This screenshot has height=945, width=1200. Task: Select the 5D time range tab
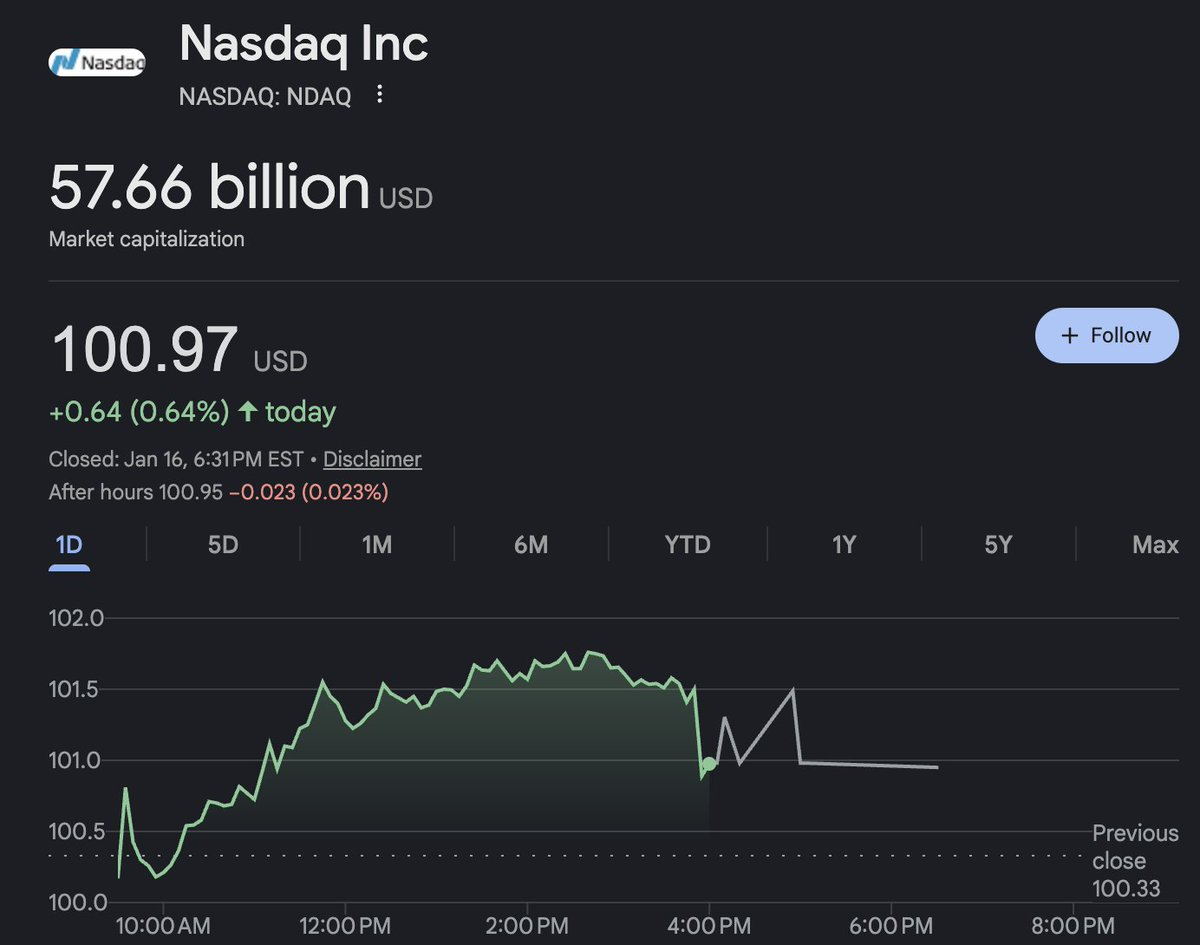click(223, 545)
